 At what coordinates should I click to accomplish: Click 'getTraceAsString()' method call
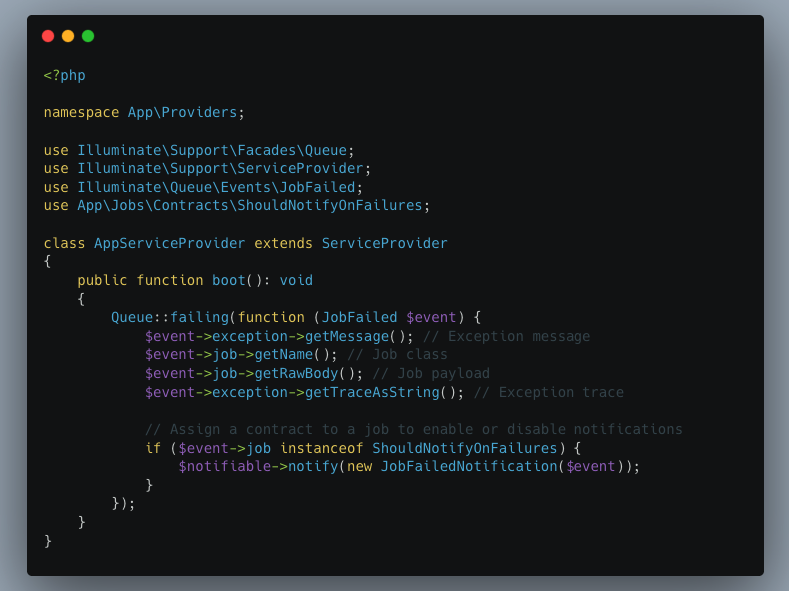pyautogui.click(x=380, y=392)
